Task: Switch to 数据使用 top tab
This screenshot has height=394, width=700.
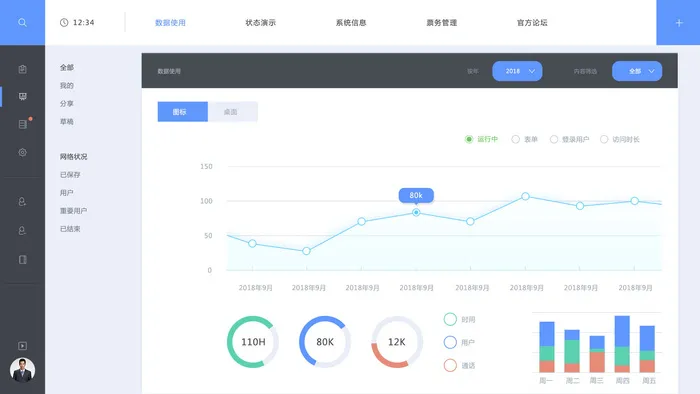Action: (170, 23)
